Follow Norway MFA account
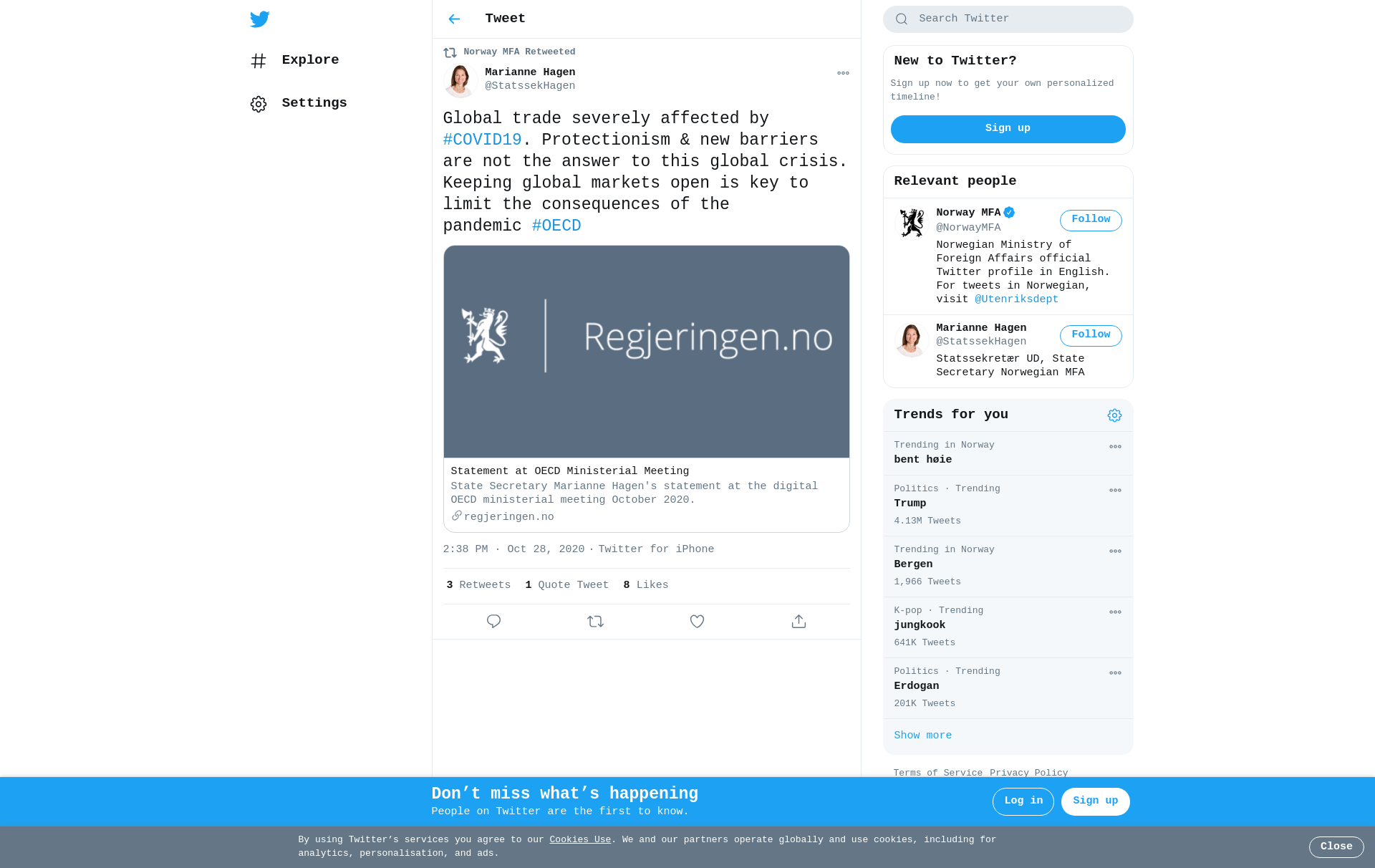 (x=1091, y=221)
